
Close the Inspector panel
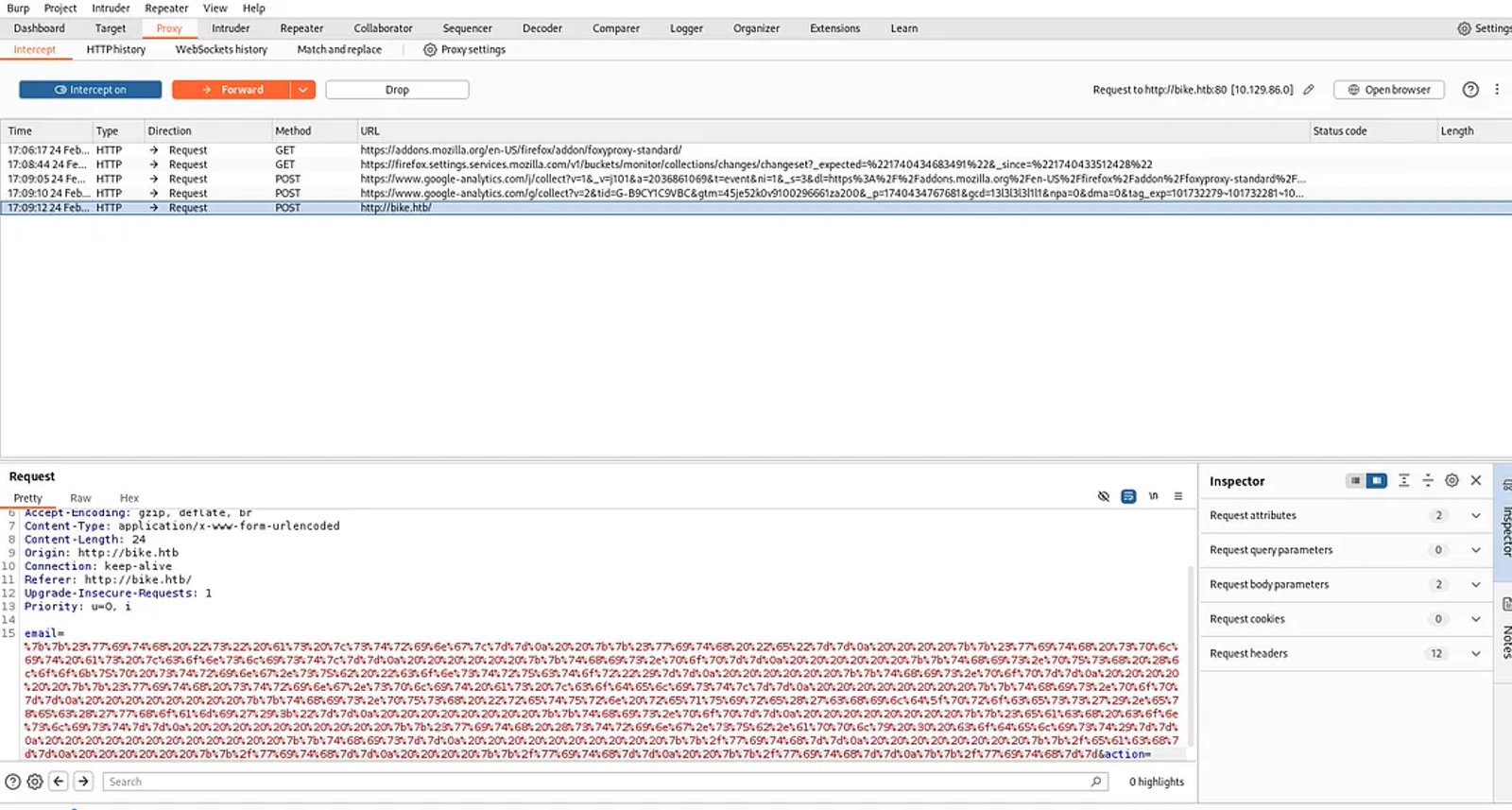(1476, 481)
